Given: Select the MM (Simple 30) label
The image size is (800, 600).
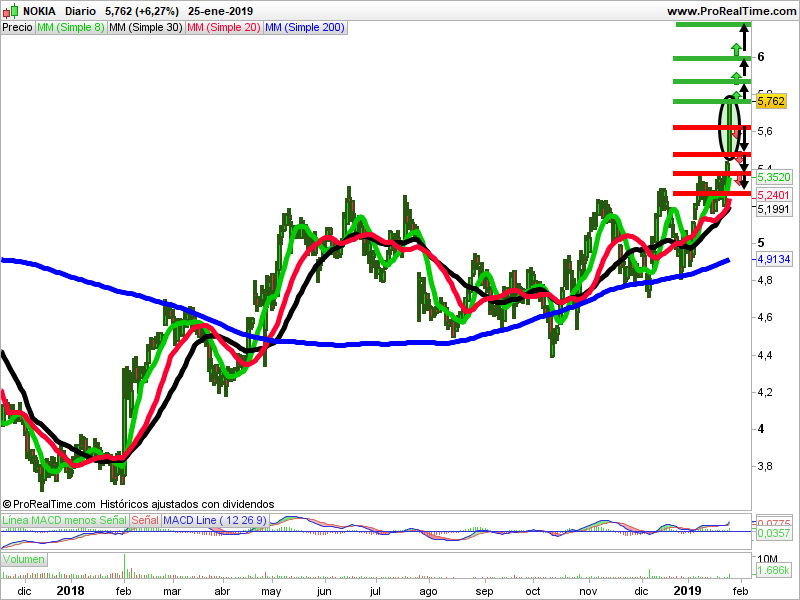Looking at the screenshot, I should click(x=146, y=28).
